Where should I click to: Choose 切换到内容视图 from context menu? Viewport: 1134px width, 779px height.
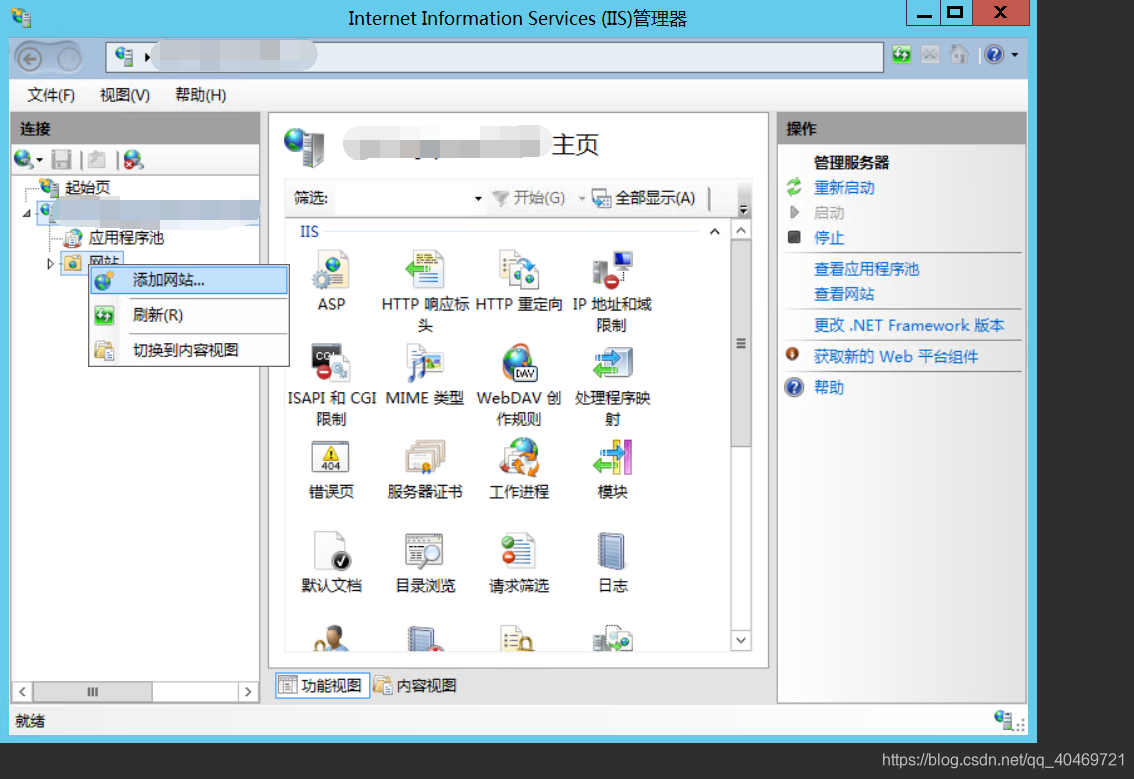pos(189,351)
